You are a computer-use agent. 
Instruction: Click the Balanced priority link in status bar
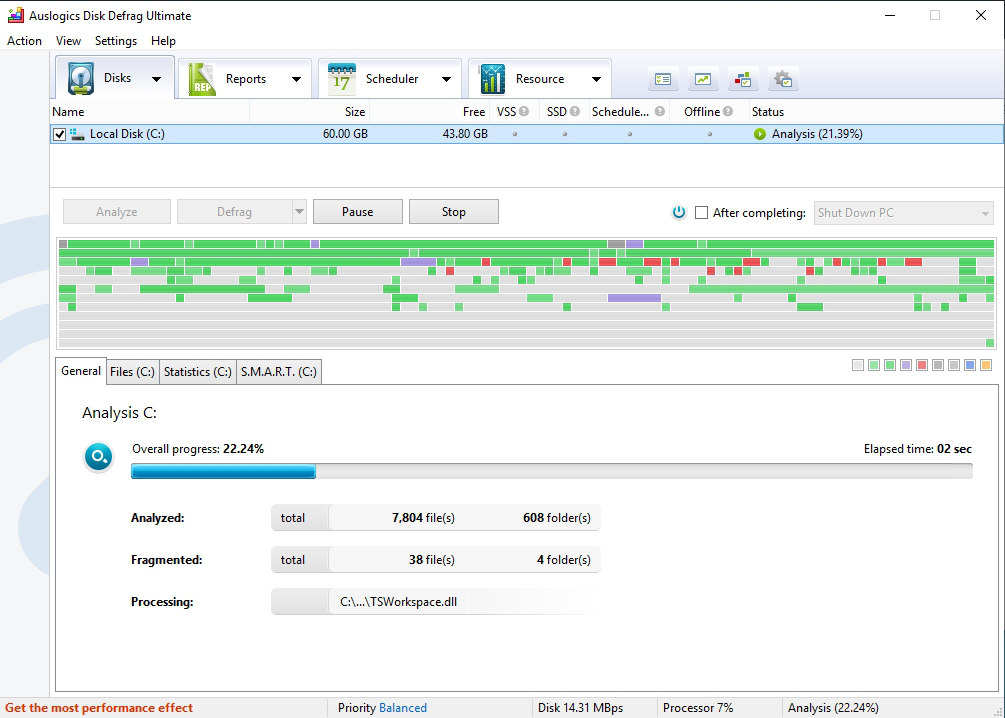pyautogui.click(x=403, y=708)
